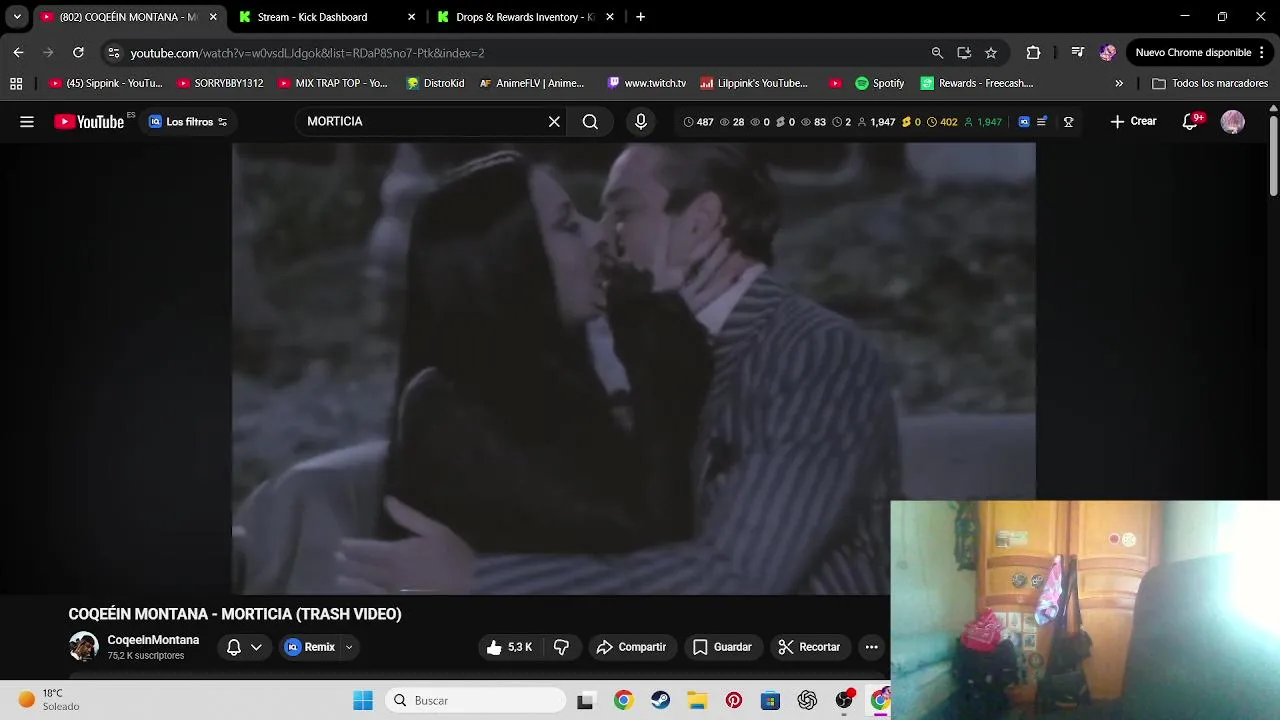Open the vidIQ list menu icon
Image resolution: width=1280 pixels, height=720 pixels.
click(1042, 122)
